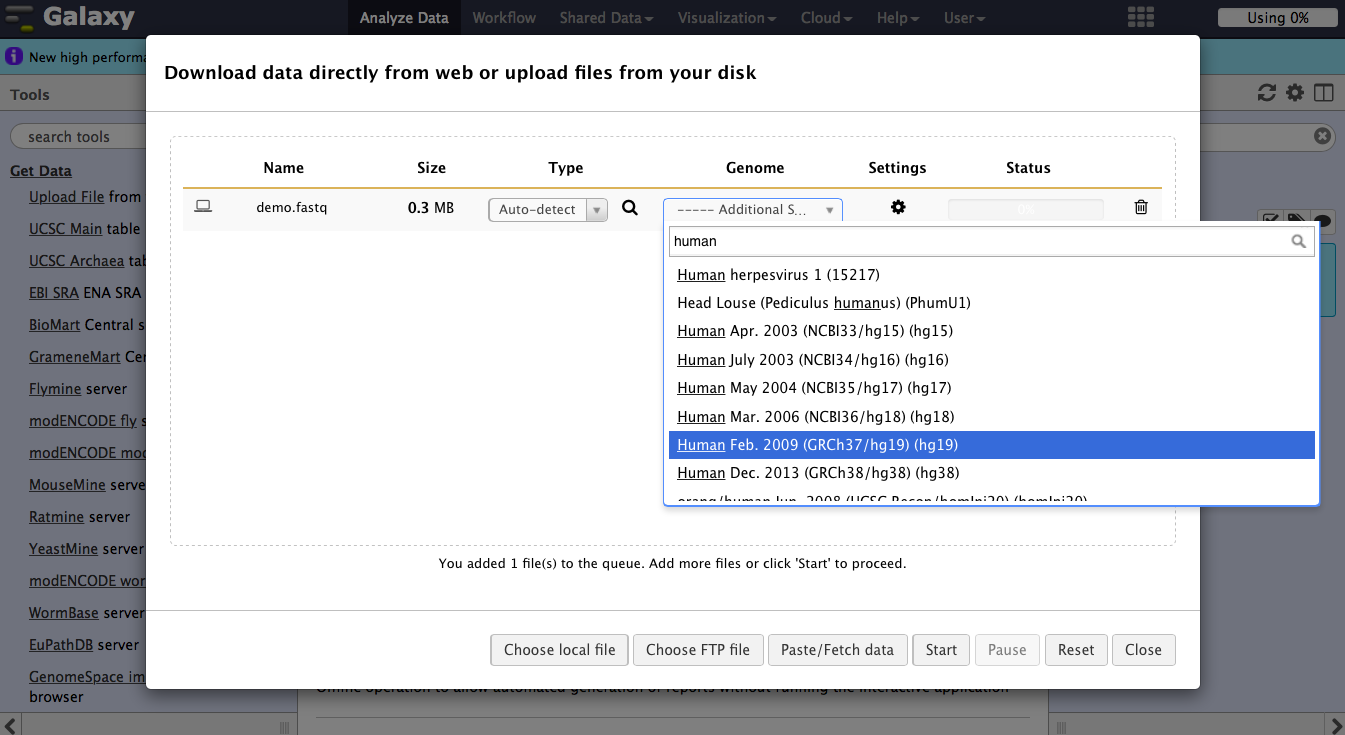Click the trash icon for demo.fastq
The image size is (1345, 735).
click(x=1141, y=208)
